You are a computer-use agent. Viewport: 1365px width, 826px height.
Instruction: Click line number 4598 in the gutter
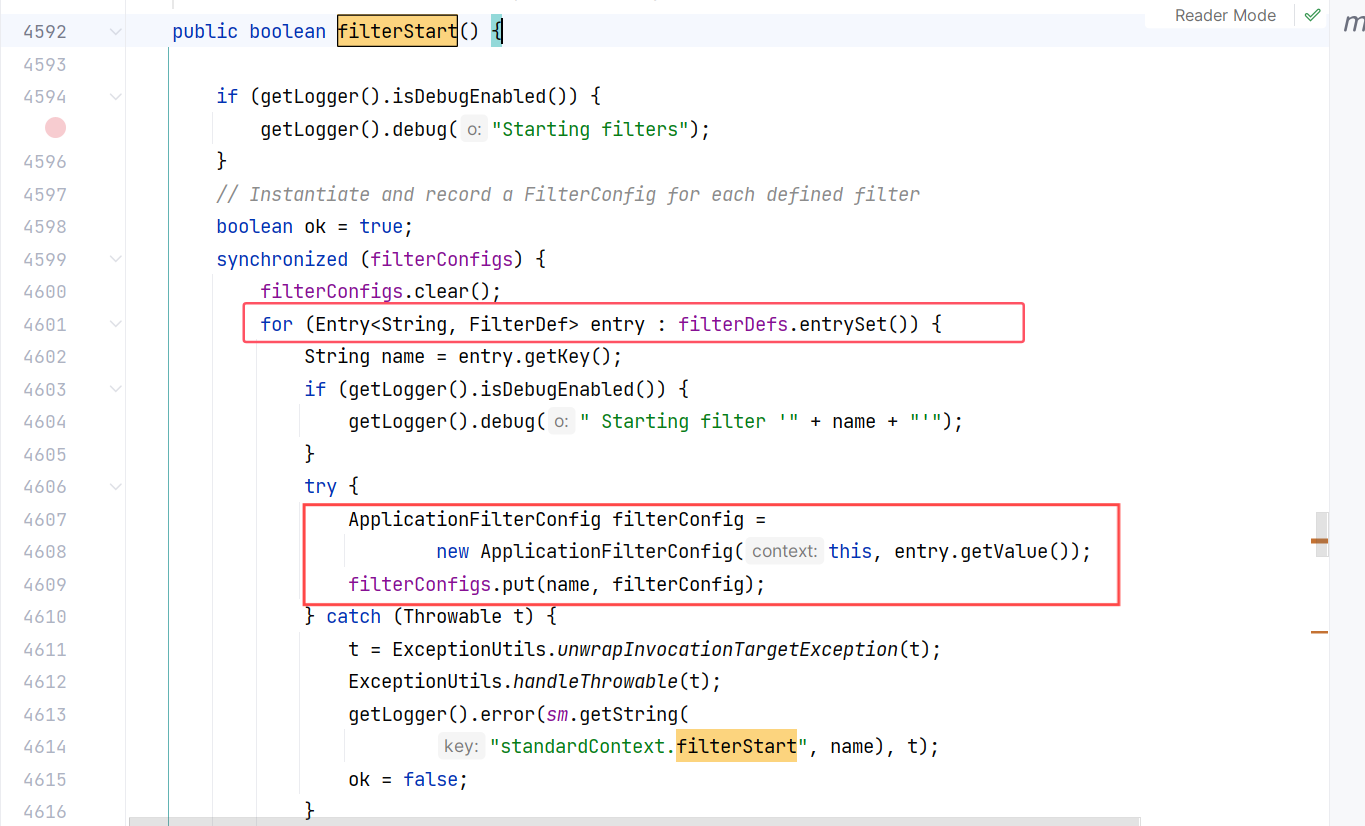coord(45,227)
